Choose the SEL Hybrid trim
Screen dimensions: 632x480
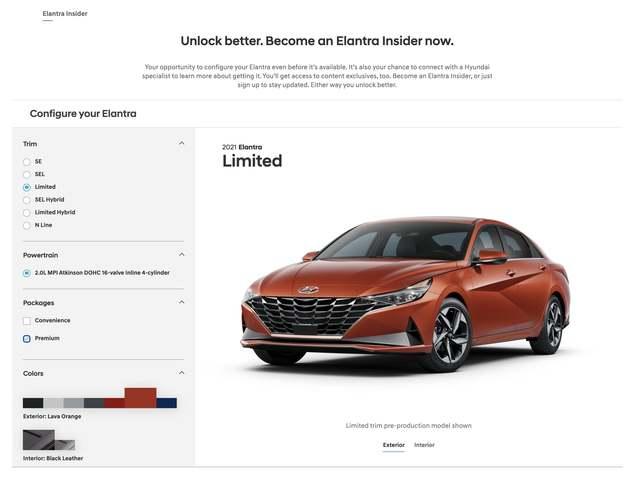[x=27, y=200]
